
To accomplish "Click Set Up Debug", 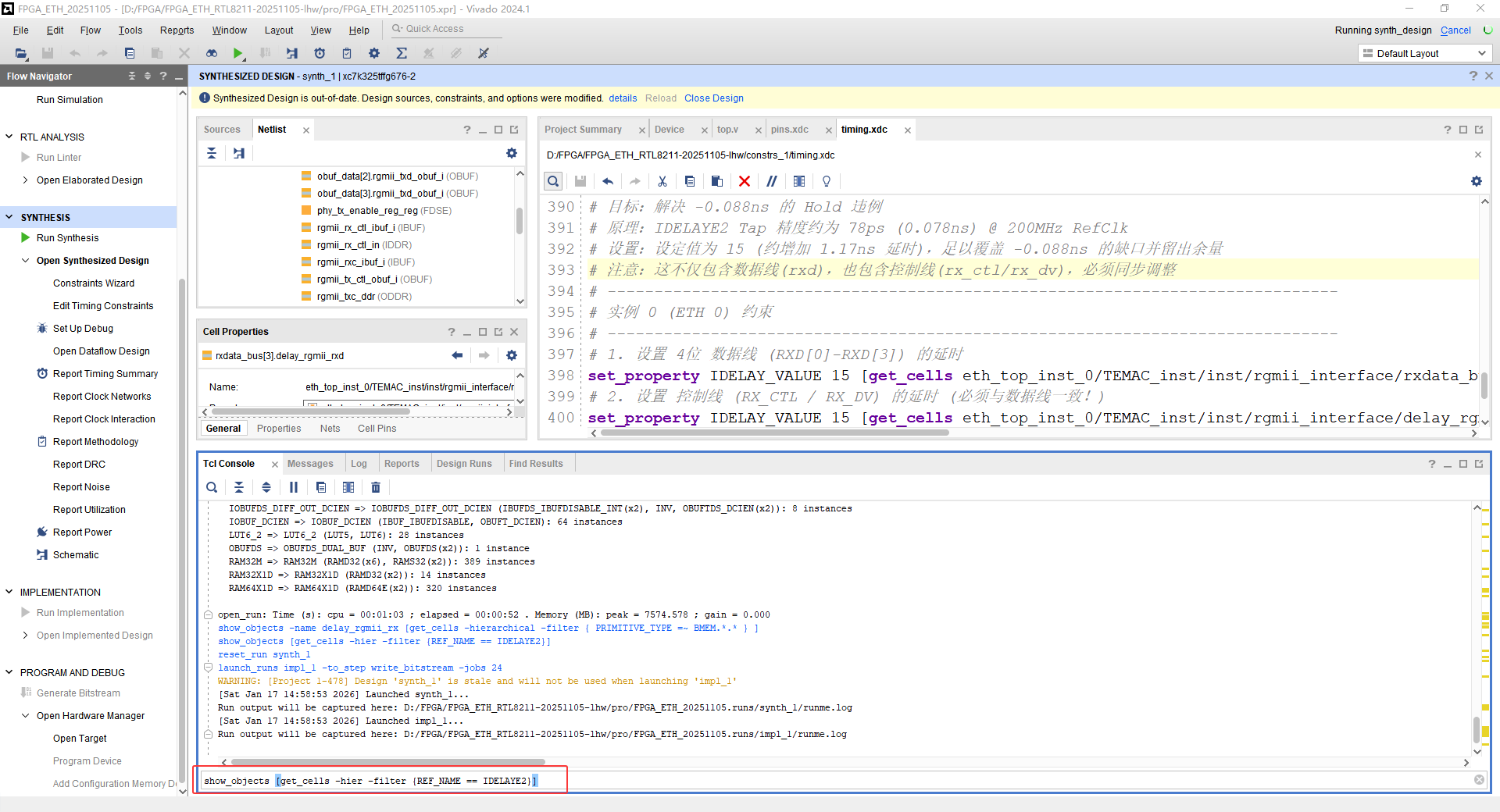I will click(x=83, y=329).
